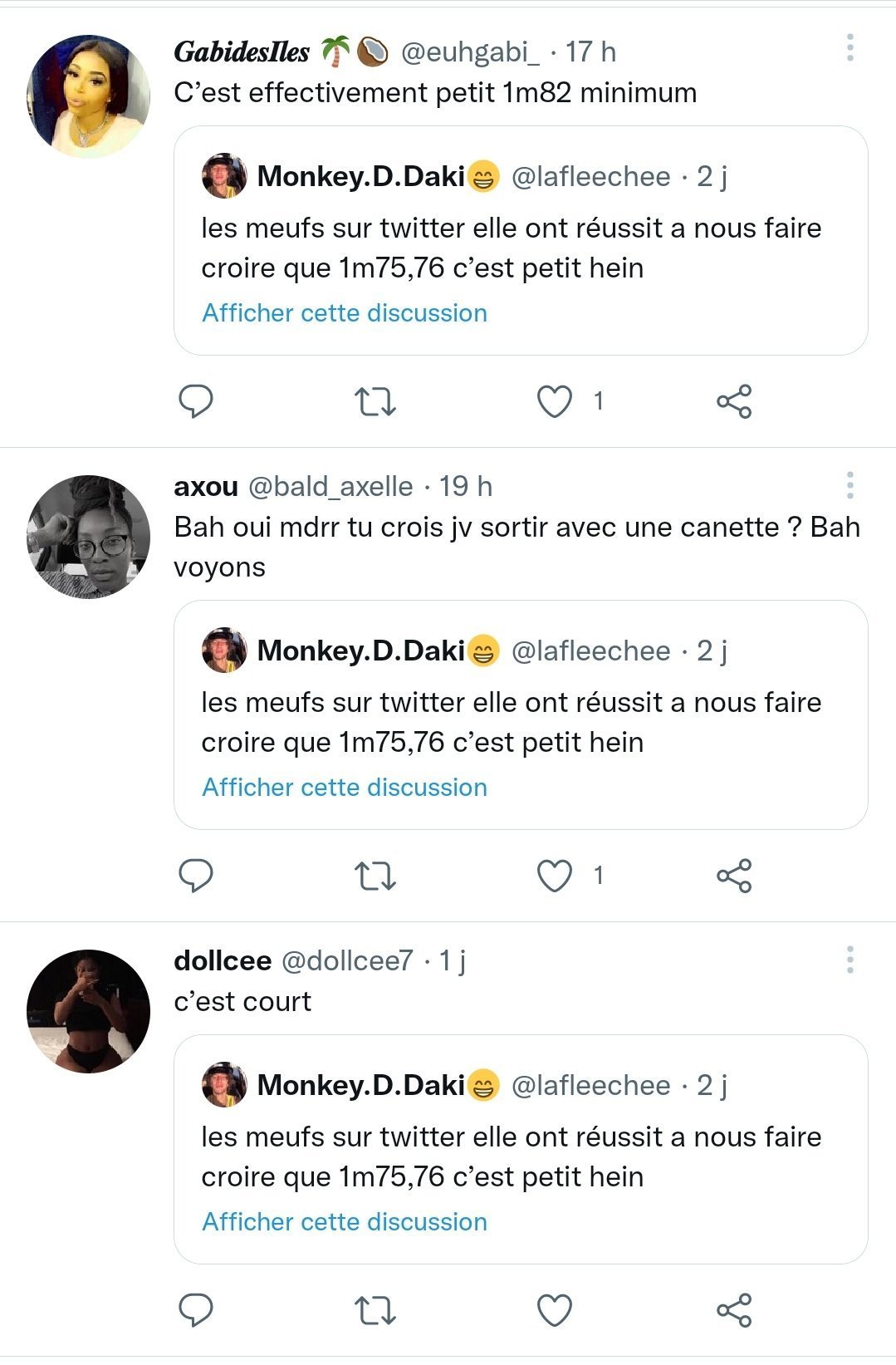Like the GabidesIles tweet
The width and height of the screenshot is (896, 1365).
coord(555,401)
